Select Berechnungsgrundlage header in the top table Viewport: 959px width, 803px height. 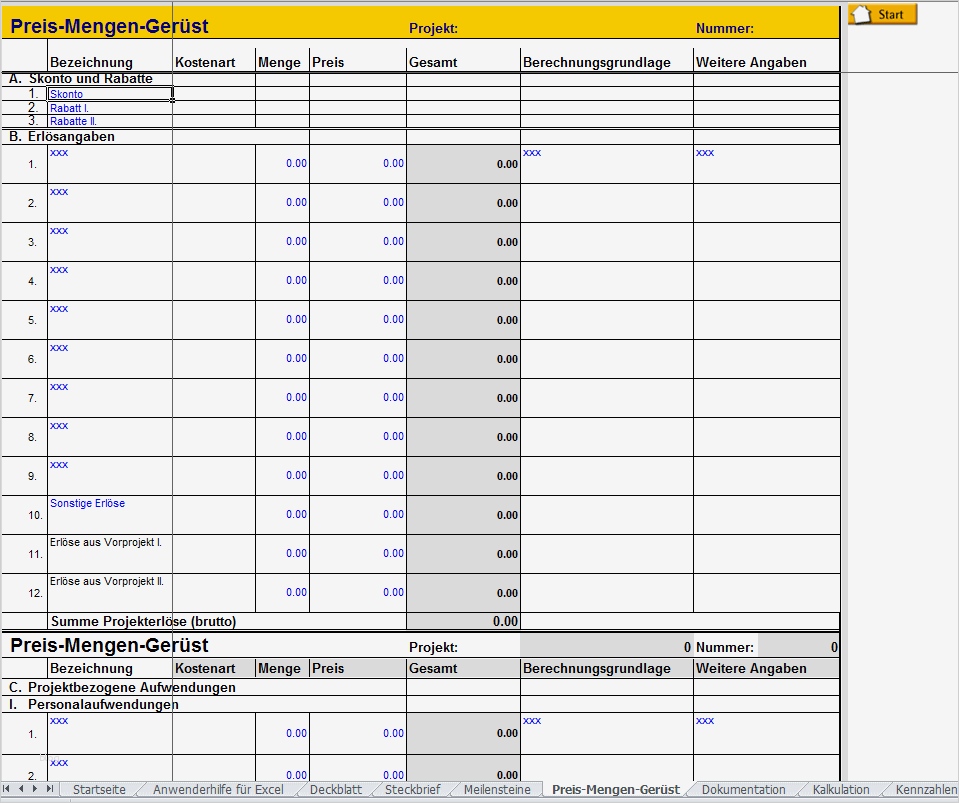597,62
